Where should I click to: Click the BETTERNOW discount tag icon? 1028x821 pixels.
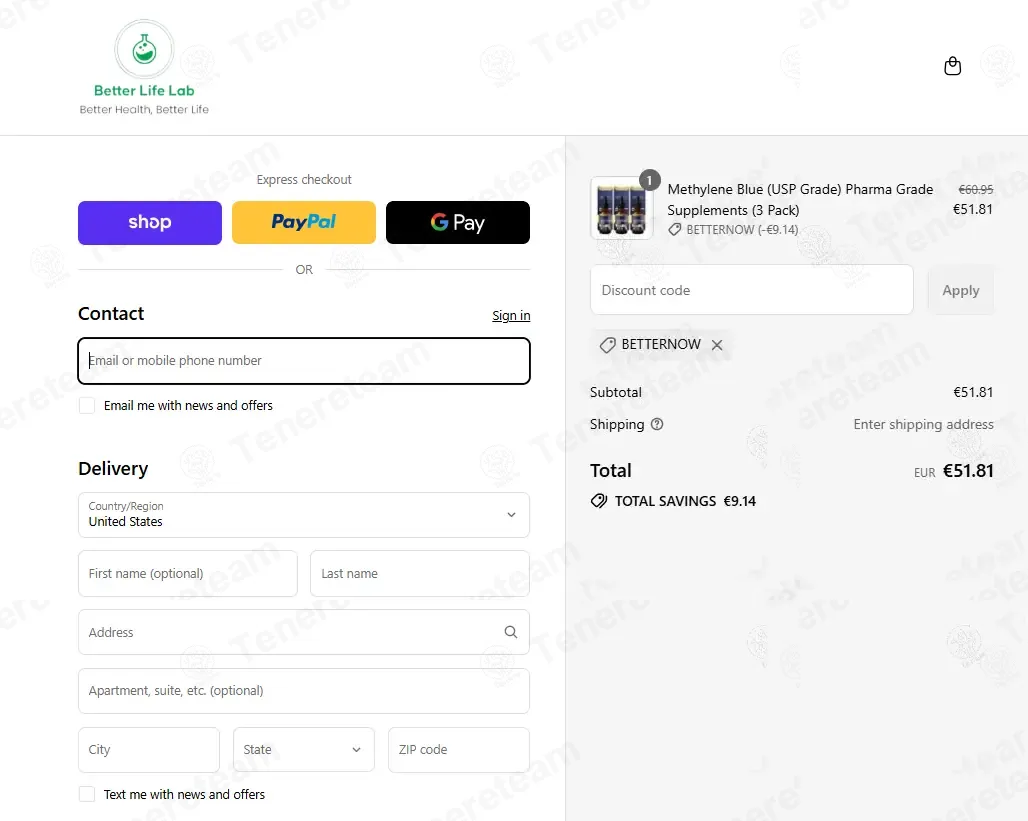[607, 344]
